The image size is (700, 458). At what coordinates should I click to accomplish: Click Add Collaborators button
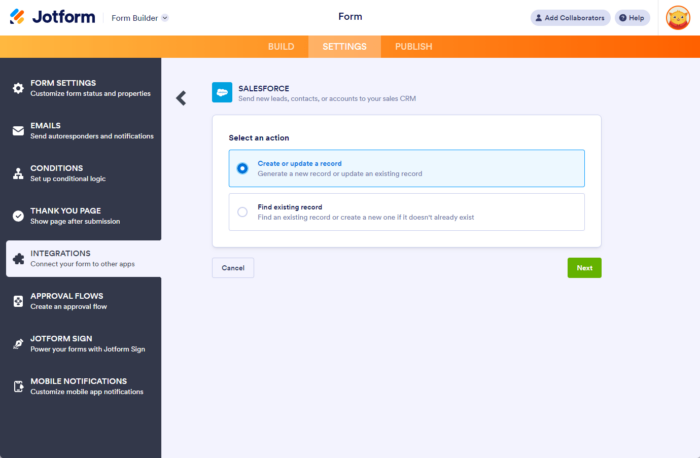point(570,18)
